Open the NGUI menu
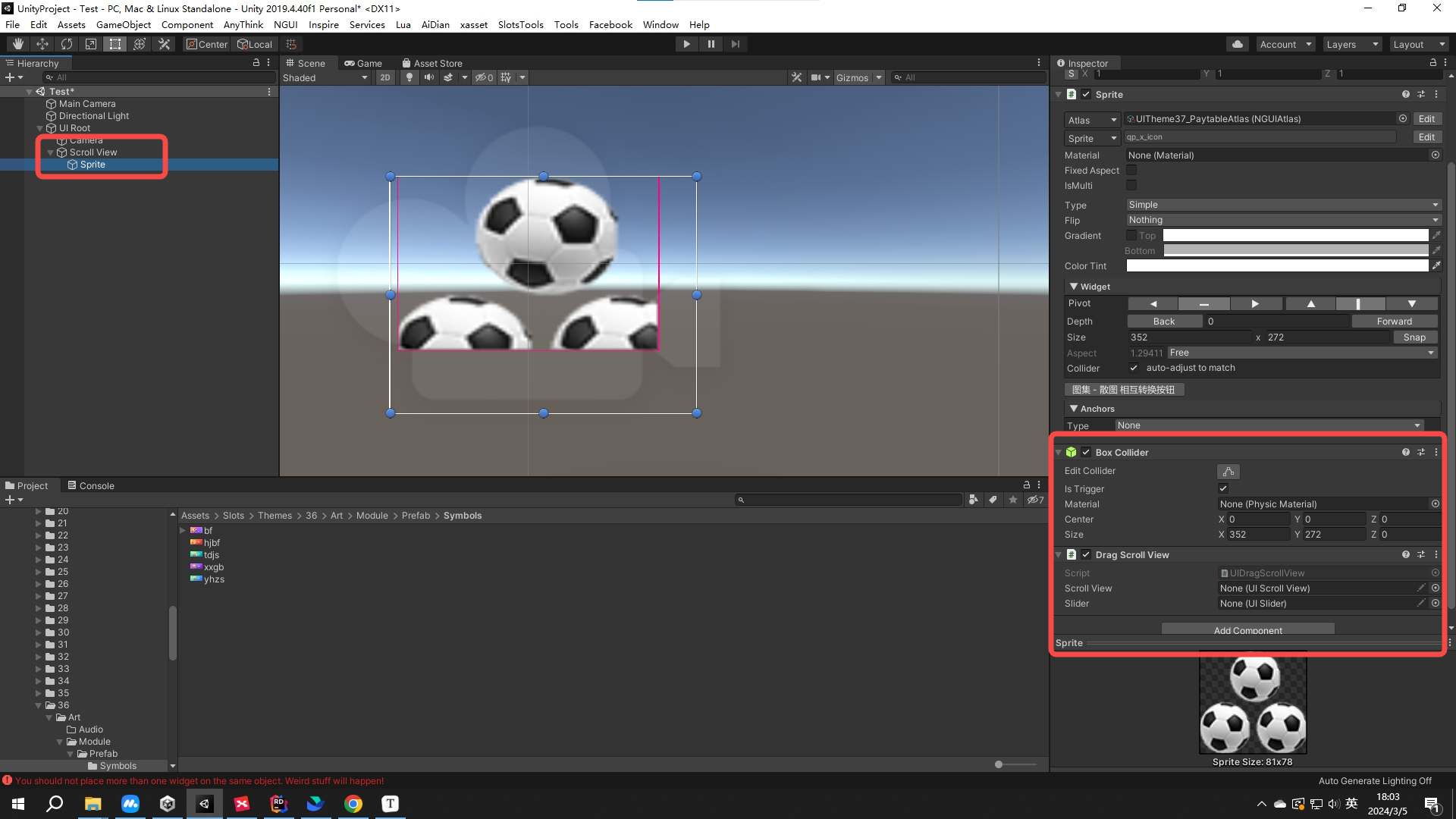 285,24
